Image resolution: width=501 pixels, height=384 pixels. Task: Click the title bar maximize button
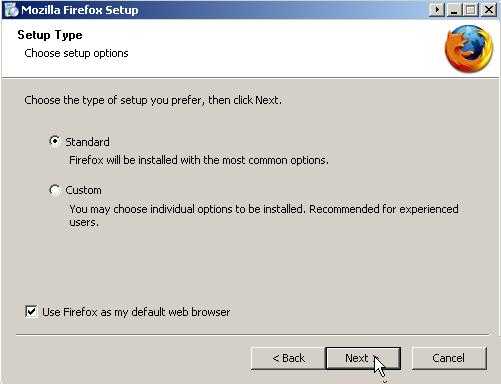tap(471, 10)
